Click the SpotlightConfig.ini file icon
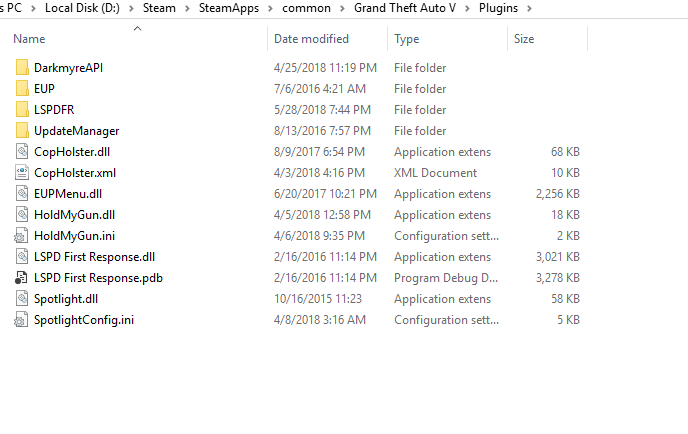This screenshot has height=434, width=688. (x=22, y=320)
